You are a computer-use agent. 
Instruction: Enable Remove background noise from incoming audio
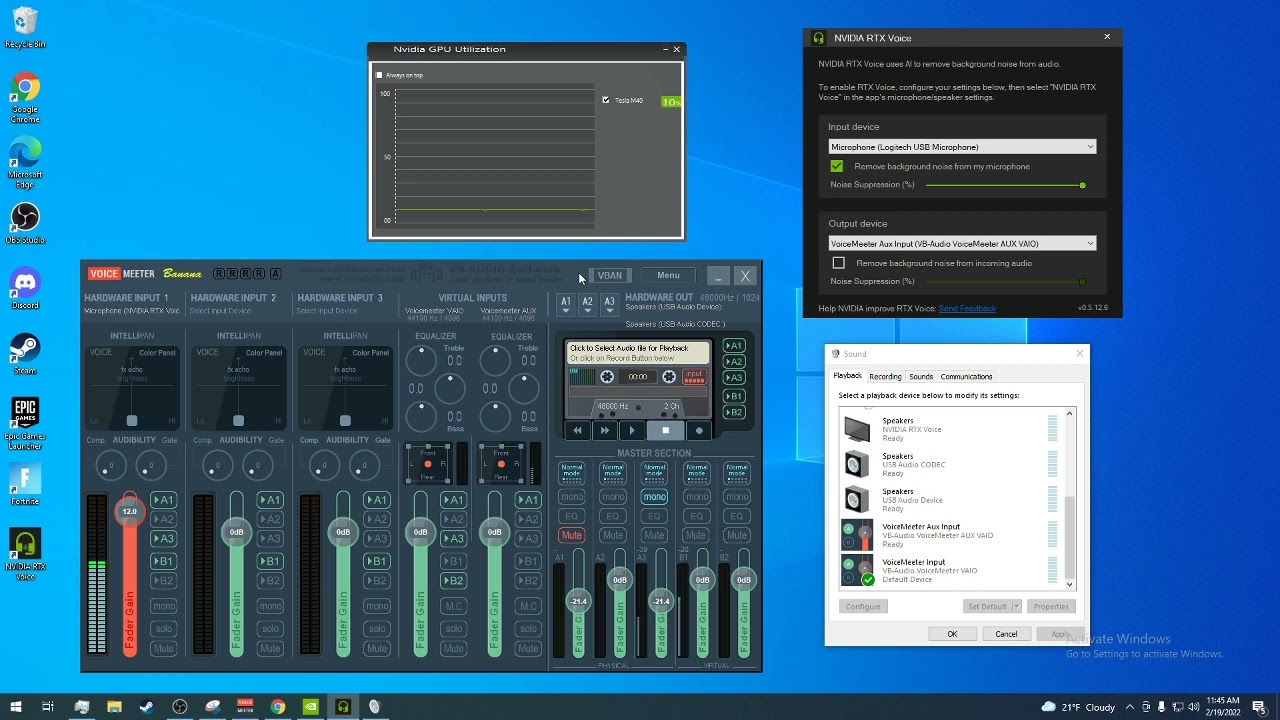click(x=838, y=263)
